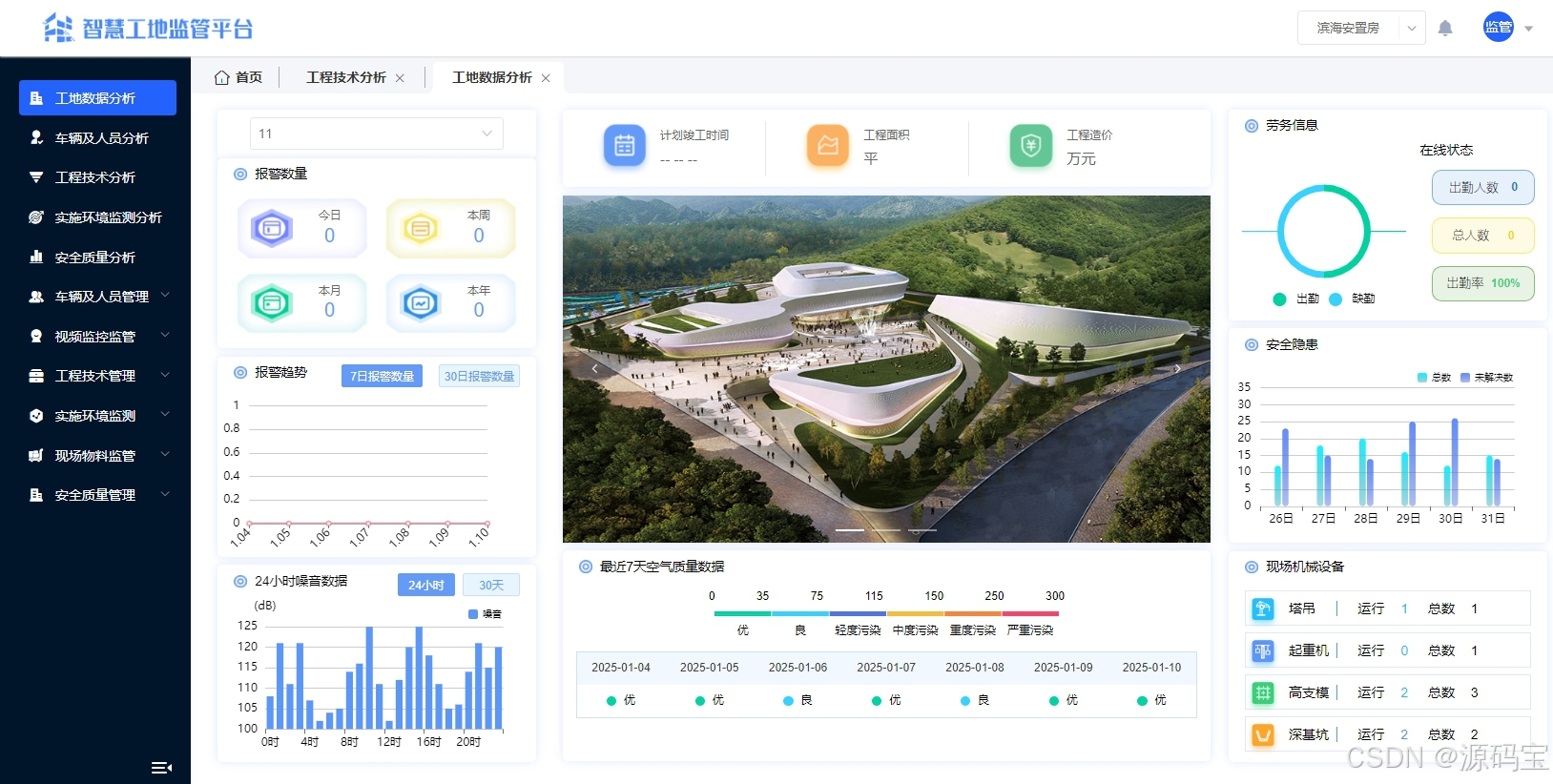This screenshot has width=1553, height=784.
Task: Open 工程技术分析 sidebar item
Action: (97, 177)
